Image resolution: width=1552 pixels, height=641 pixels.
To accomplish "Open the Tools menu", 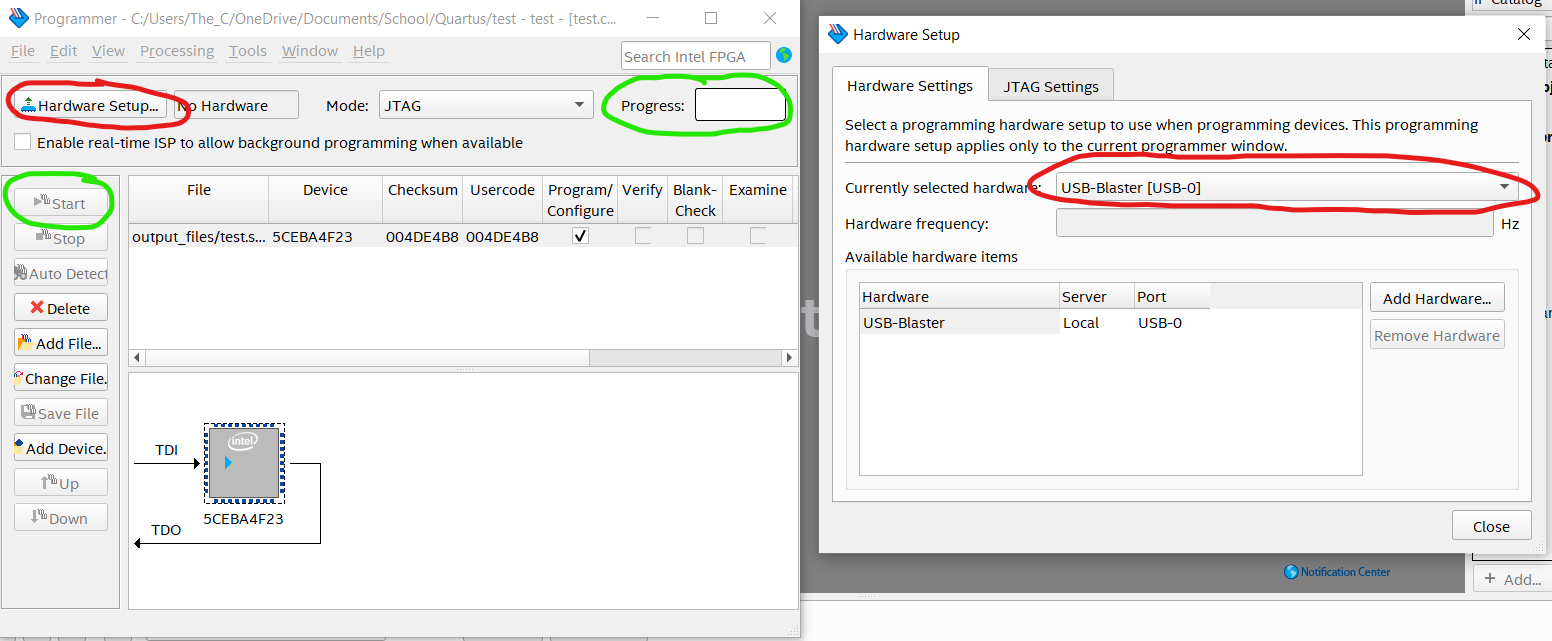I will 248,51.
